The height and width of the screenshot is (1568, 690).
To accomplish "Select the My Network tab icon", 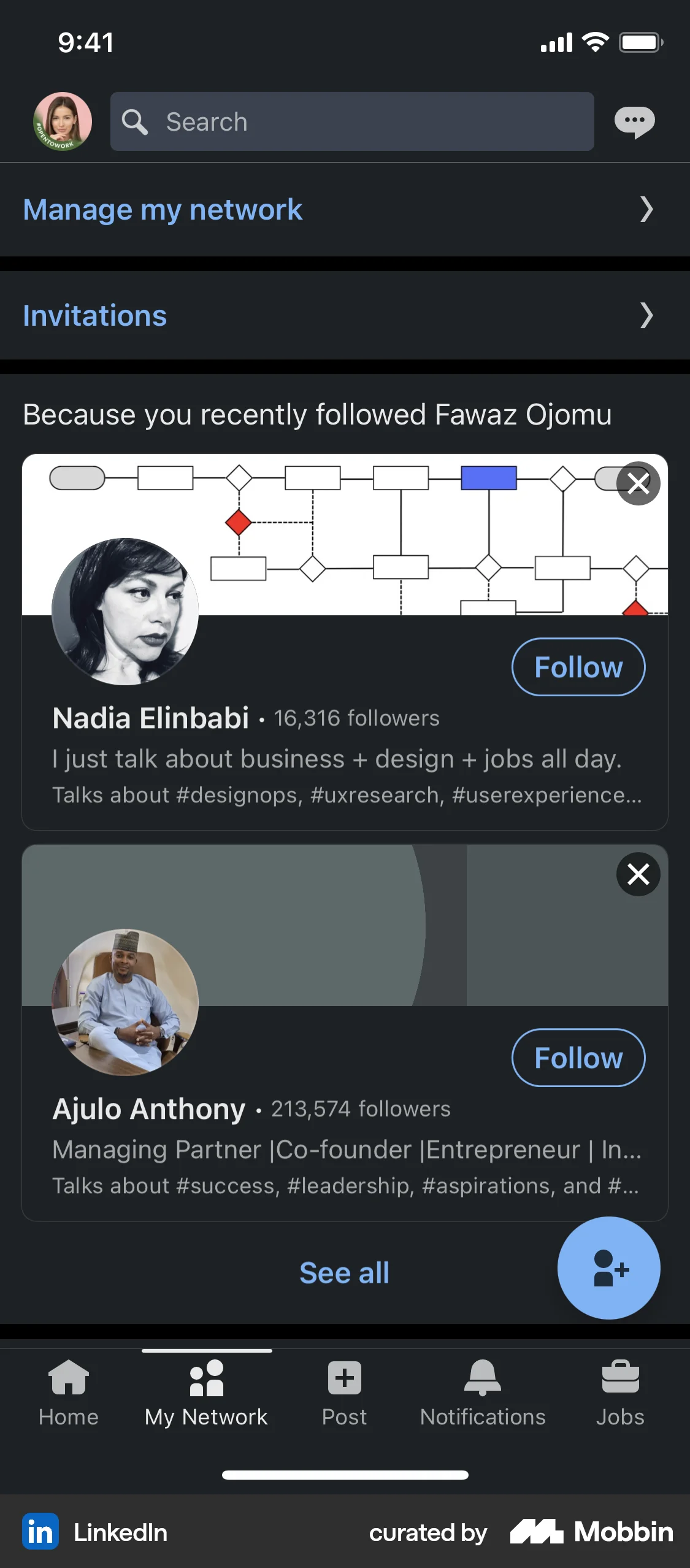I will (205, 1376).
